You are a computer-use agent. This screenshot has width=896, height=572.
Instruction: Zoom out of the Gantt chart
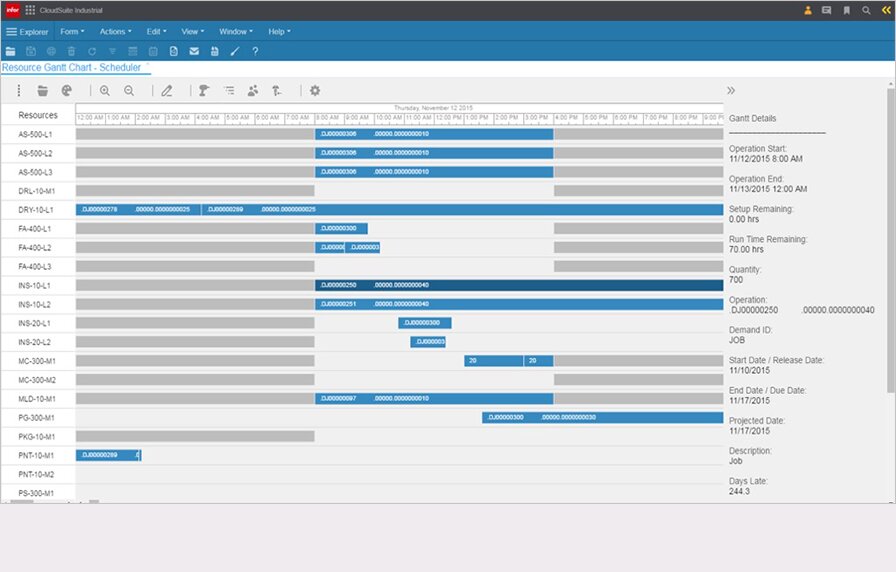129,90
